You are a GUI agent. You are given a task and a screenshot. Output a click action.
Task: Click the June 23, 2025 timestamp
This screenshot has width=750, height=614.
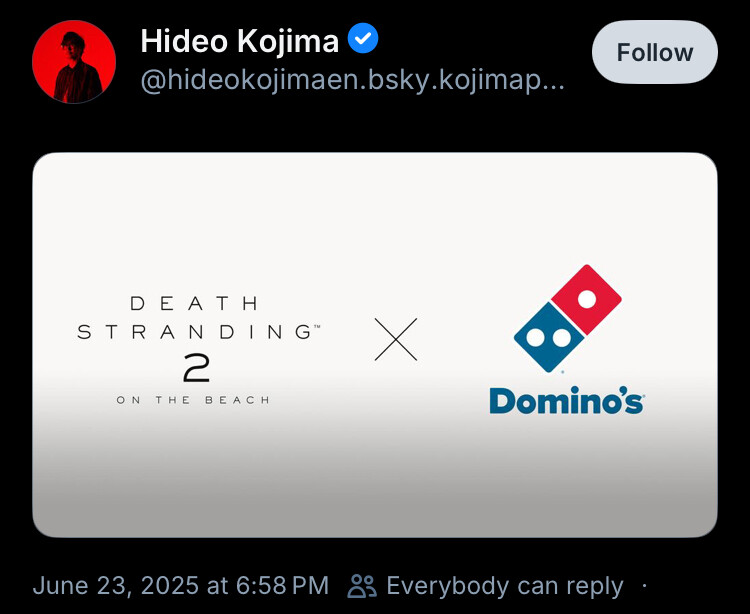181,586
